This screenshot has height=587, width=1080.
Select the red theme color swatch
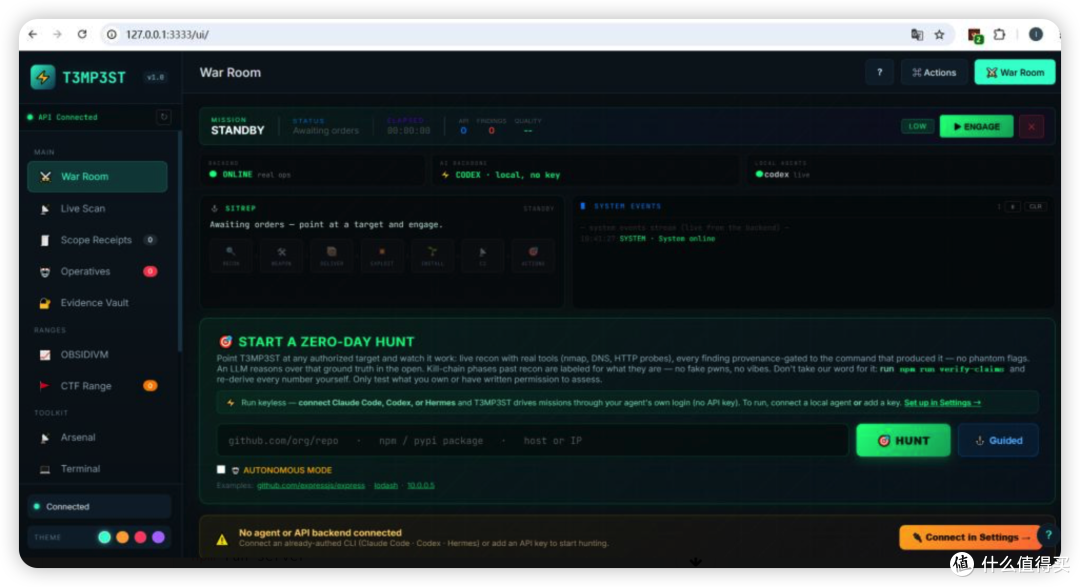(x=141, y=537)
